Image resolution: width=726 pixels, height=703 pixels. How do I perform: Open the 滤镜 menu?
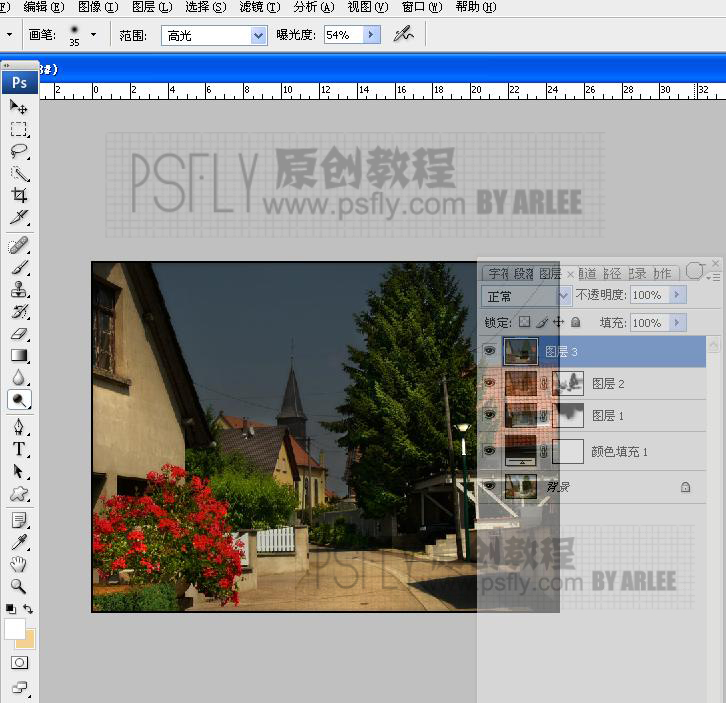[260, 7]
